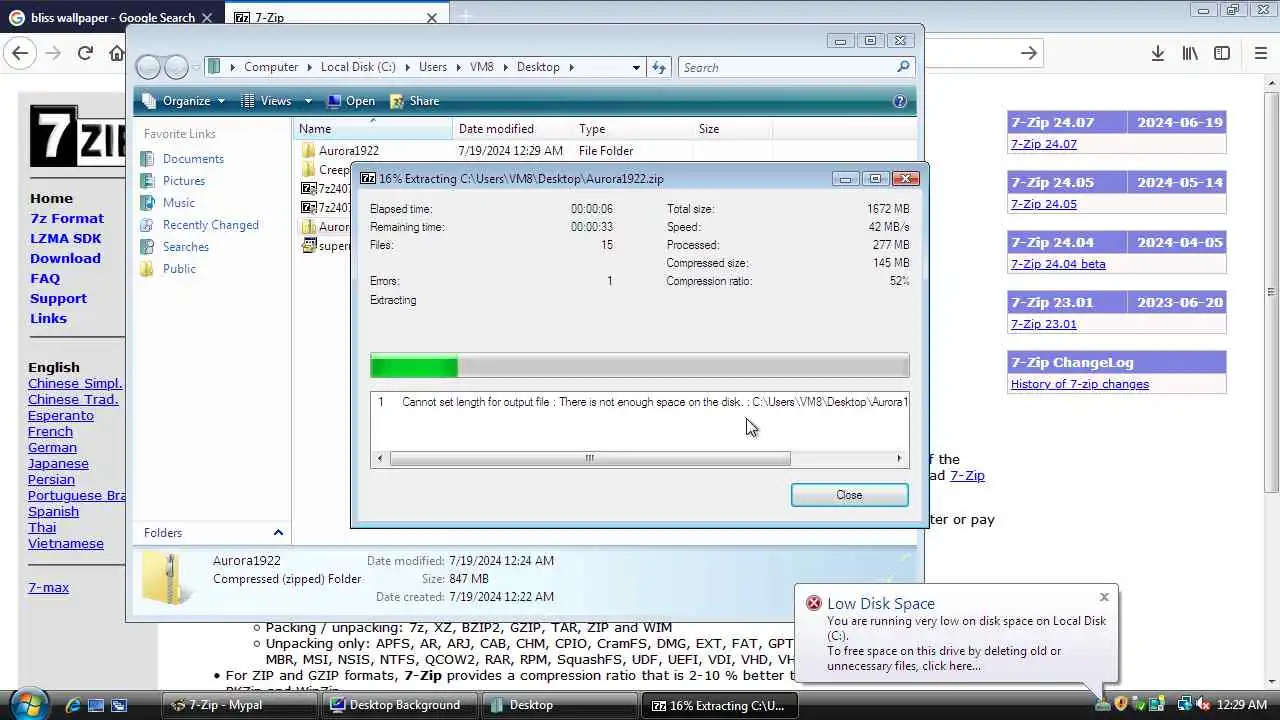Screen dimensions: 1280x720
Task: Sort by the Date modified column header
Action: coord(512,129)
